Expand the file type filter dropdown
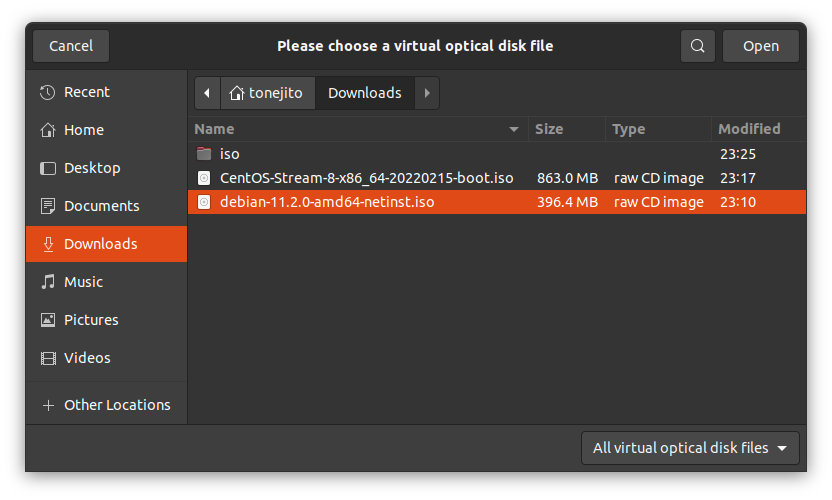Image resolution: width=832 pixels, height=500 pixels. click(690, 448)
